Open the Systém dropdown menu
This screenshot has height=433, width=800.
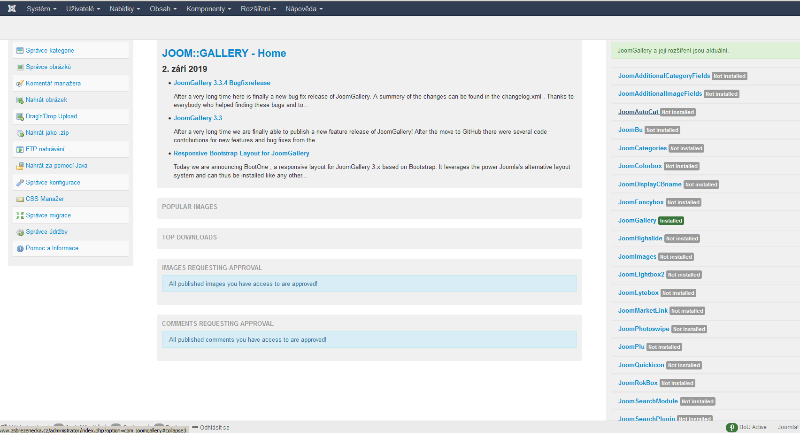pos(41,9)
